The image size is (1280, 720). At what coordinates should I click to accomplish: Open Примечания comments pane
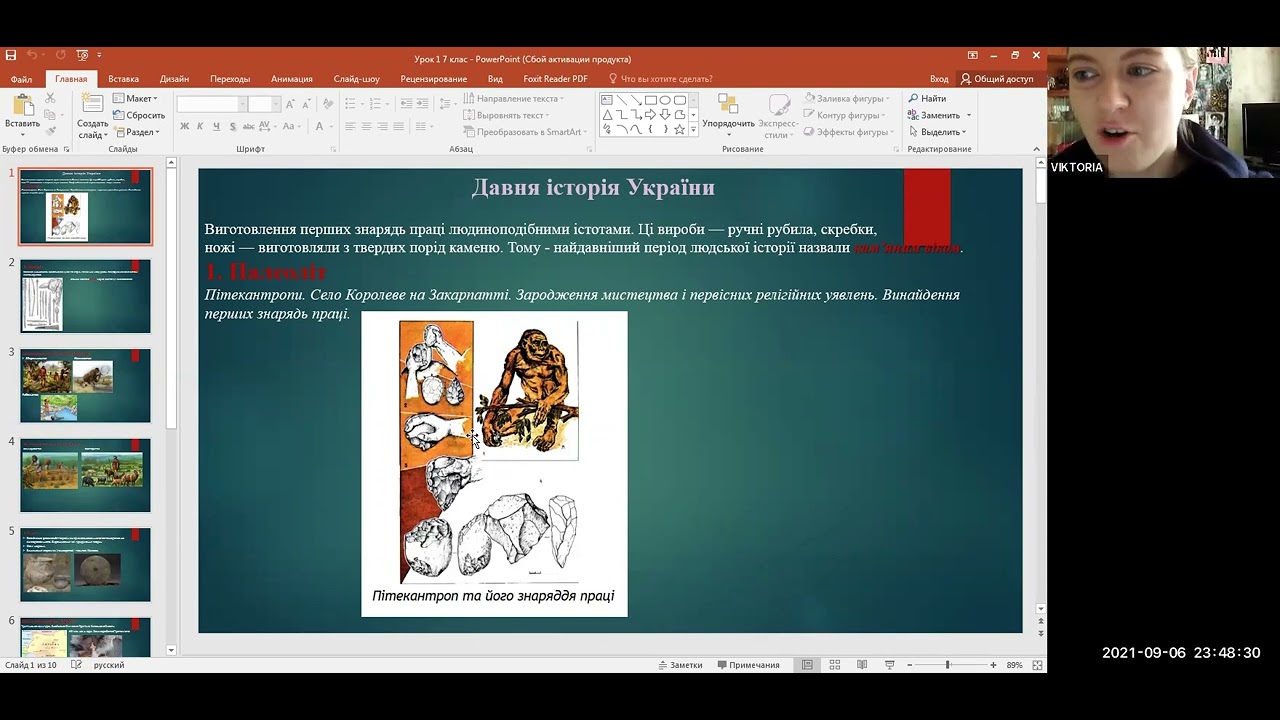point(748,665)
